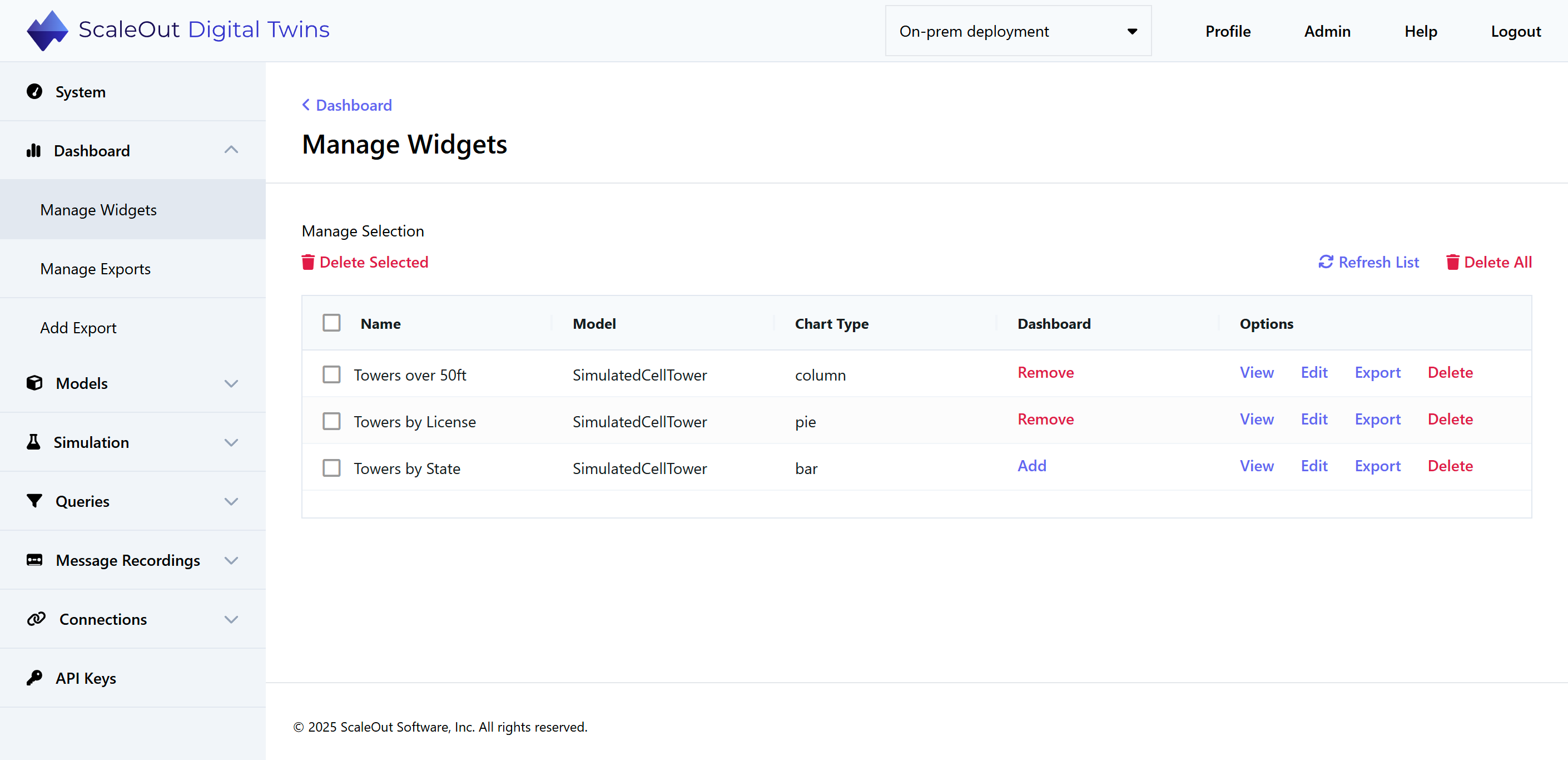The image size is (1568, 760).
Task: Click the Models cube icon
Action: pos(34,383)
